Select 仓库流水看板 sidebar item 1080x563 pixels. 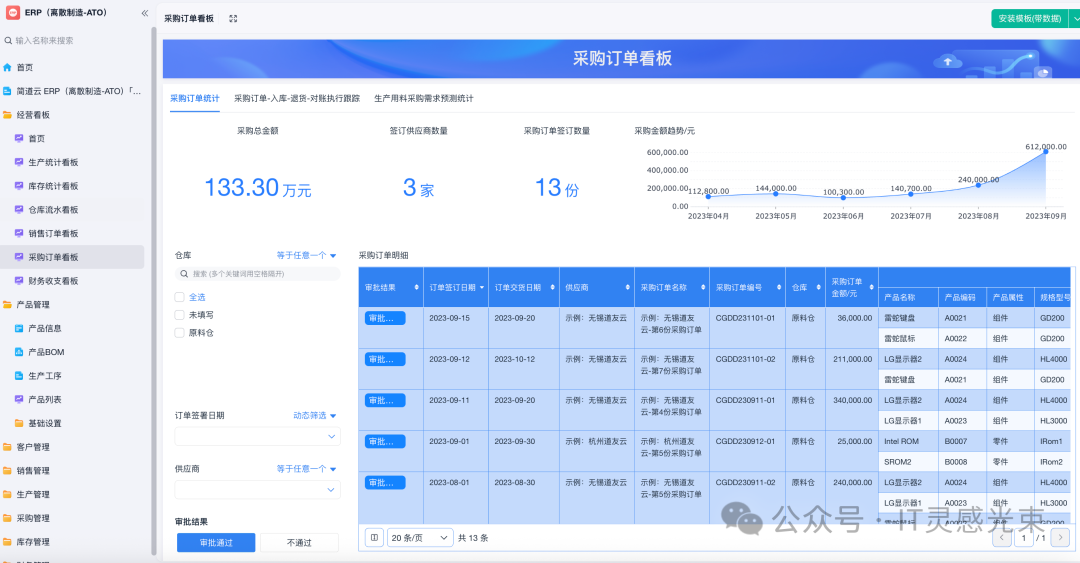53,210
